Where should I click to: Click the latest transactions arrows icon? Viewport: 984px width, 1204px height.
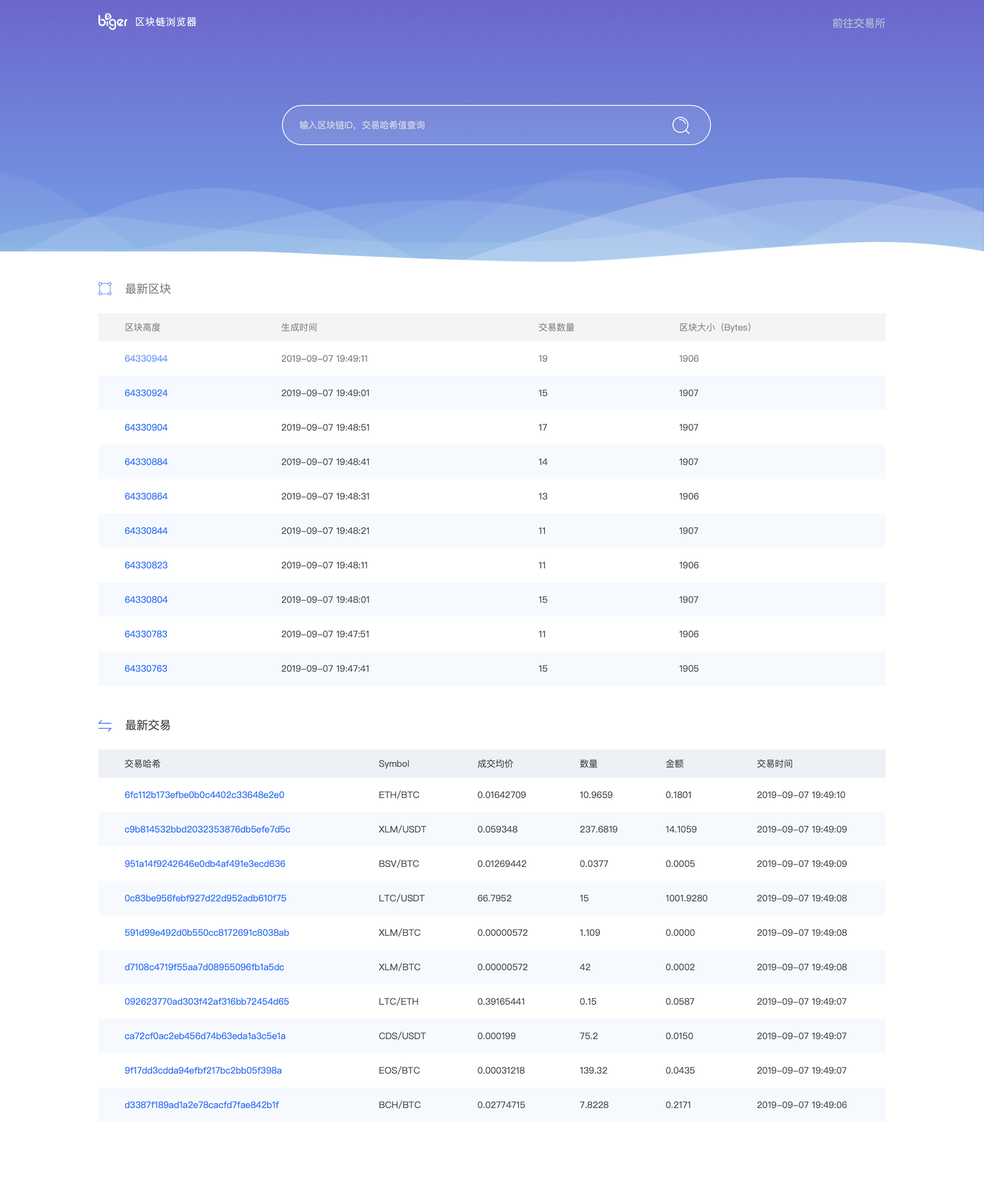pyautogui.click(x=105, y=726)
